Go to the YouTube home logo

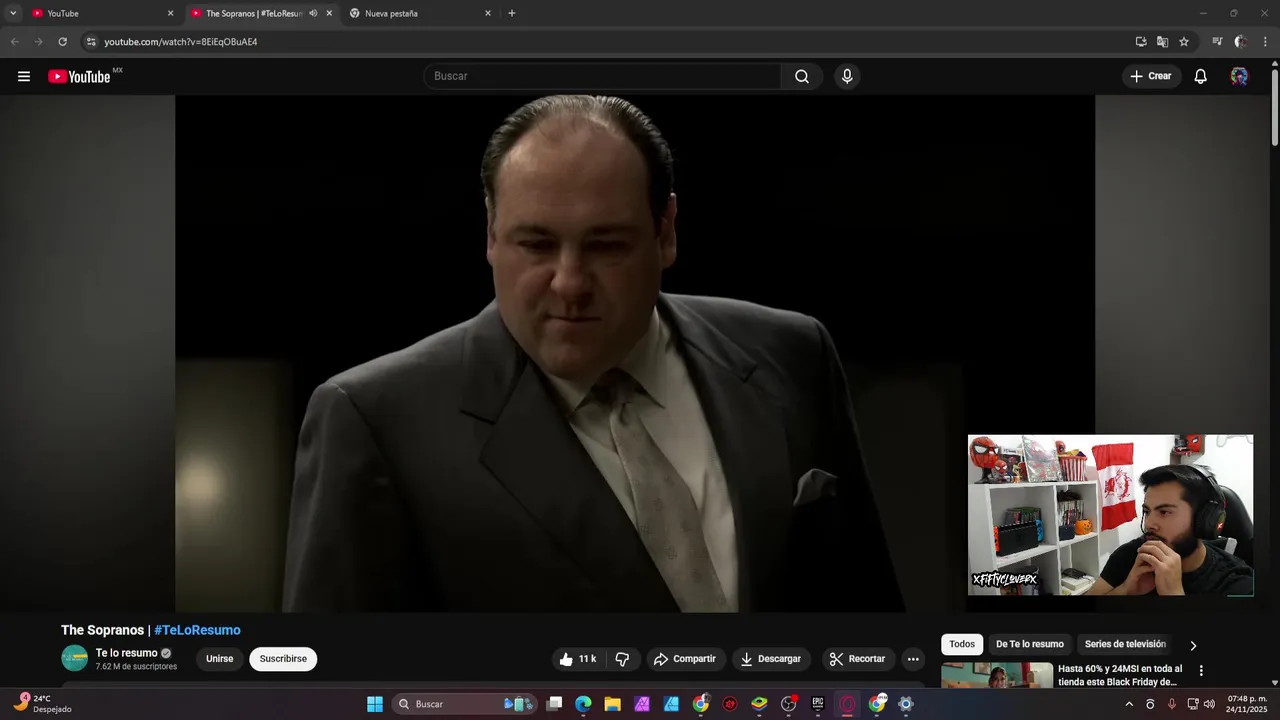click(x=79, y=76)
